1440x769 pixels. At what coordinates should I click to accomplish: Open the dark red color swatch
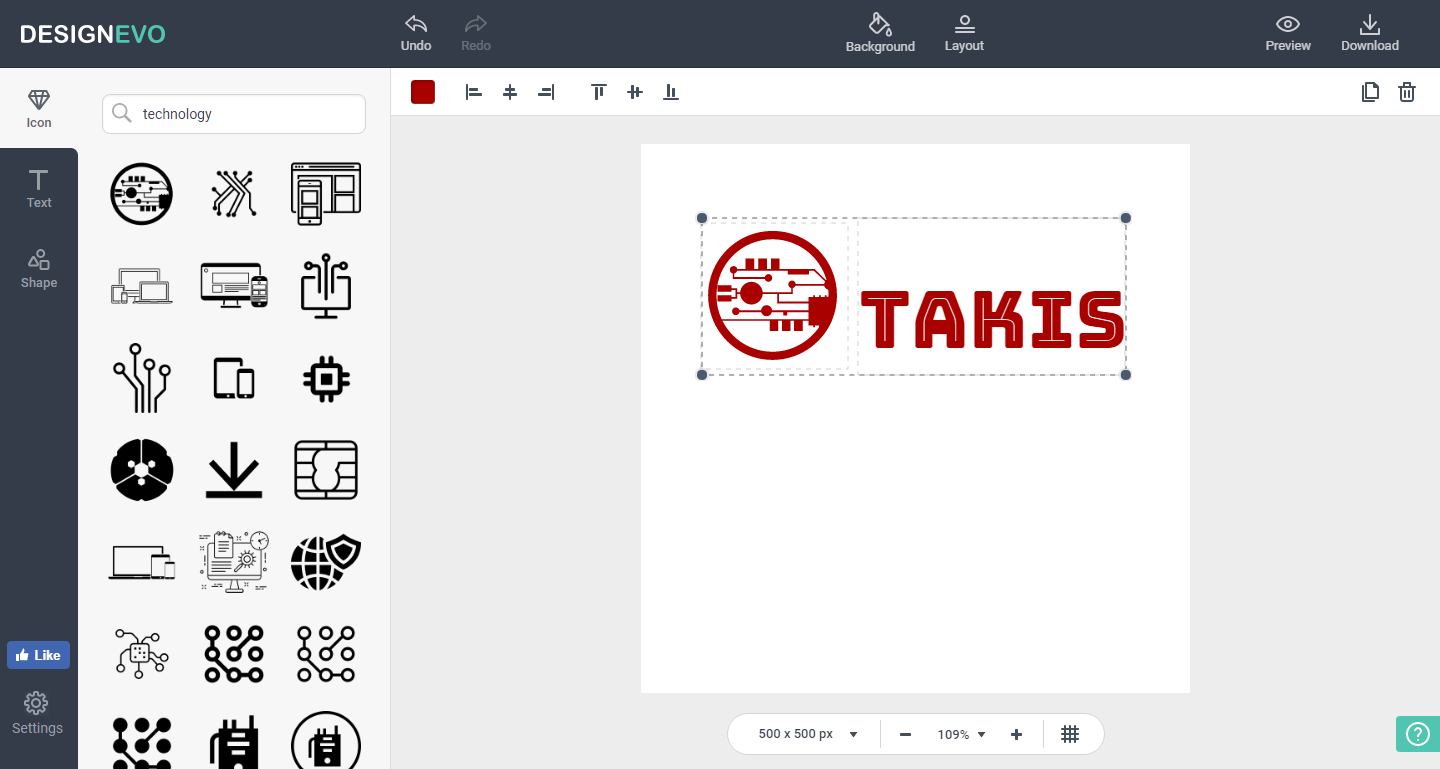(423, 92)
